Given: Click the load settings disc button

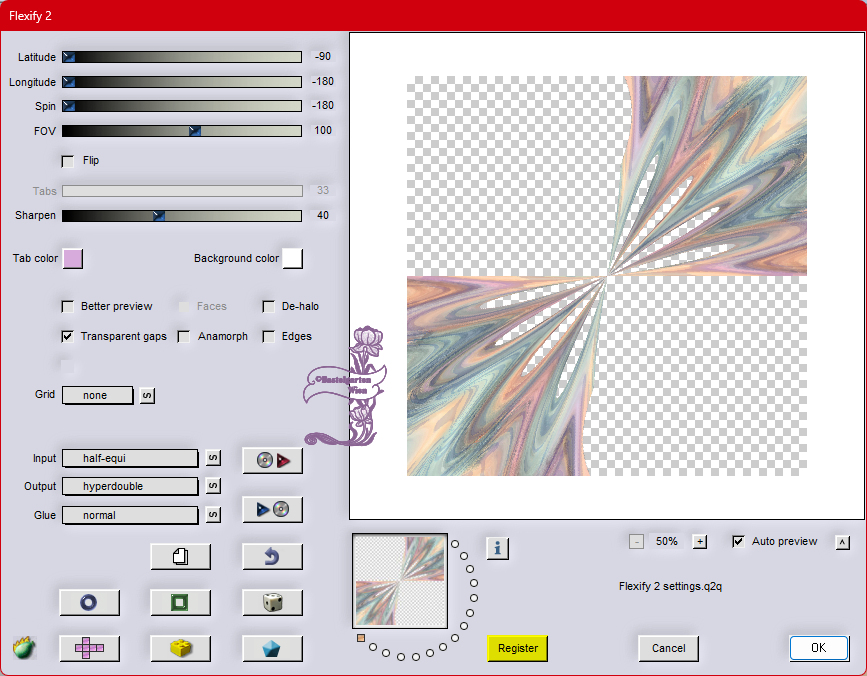Looking at the screenshot, I should tap(272, 460).
